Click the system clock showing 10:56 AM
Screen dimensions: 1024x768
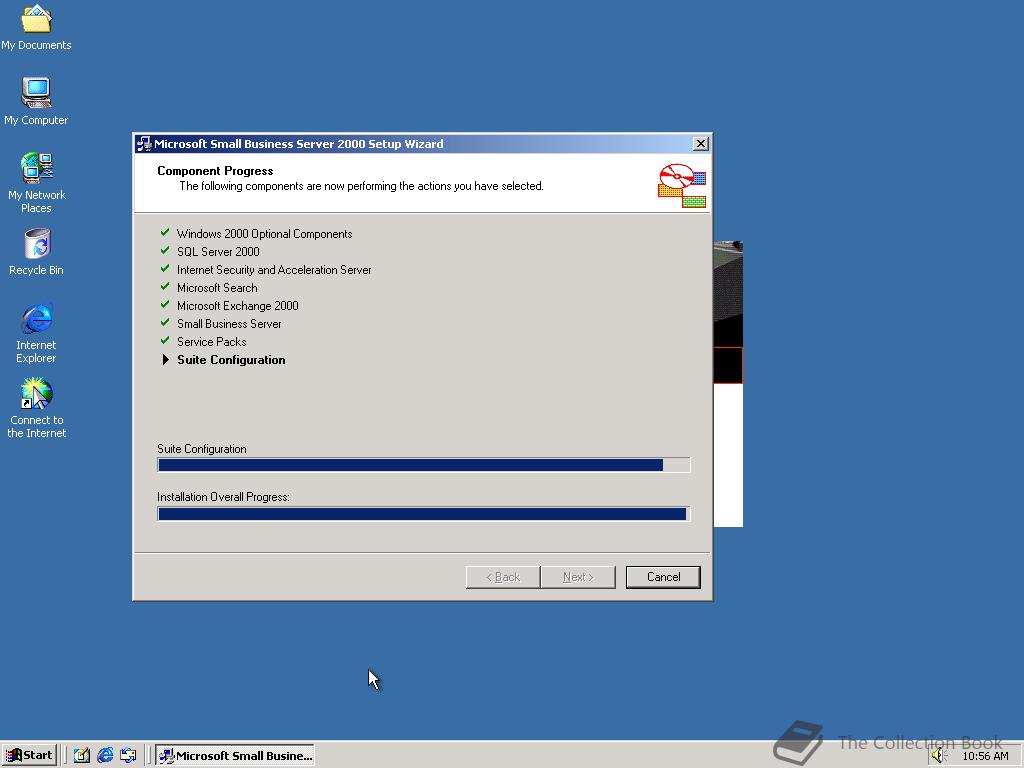(985, 756)
